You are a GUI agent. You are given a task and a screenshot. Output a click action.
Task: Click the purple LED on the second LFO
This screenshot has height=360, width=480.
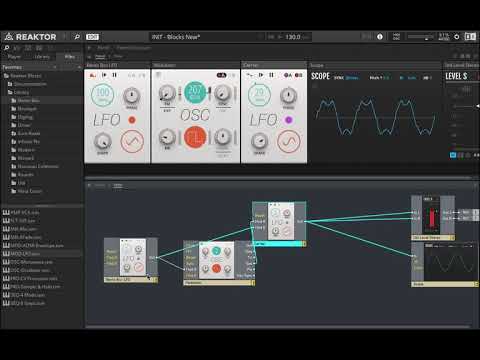pos(289,120)
